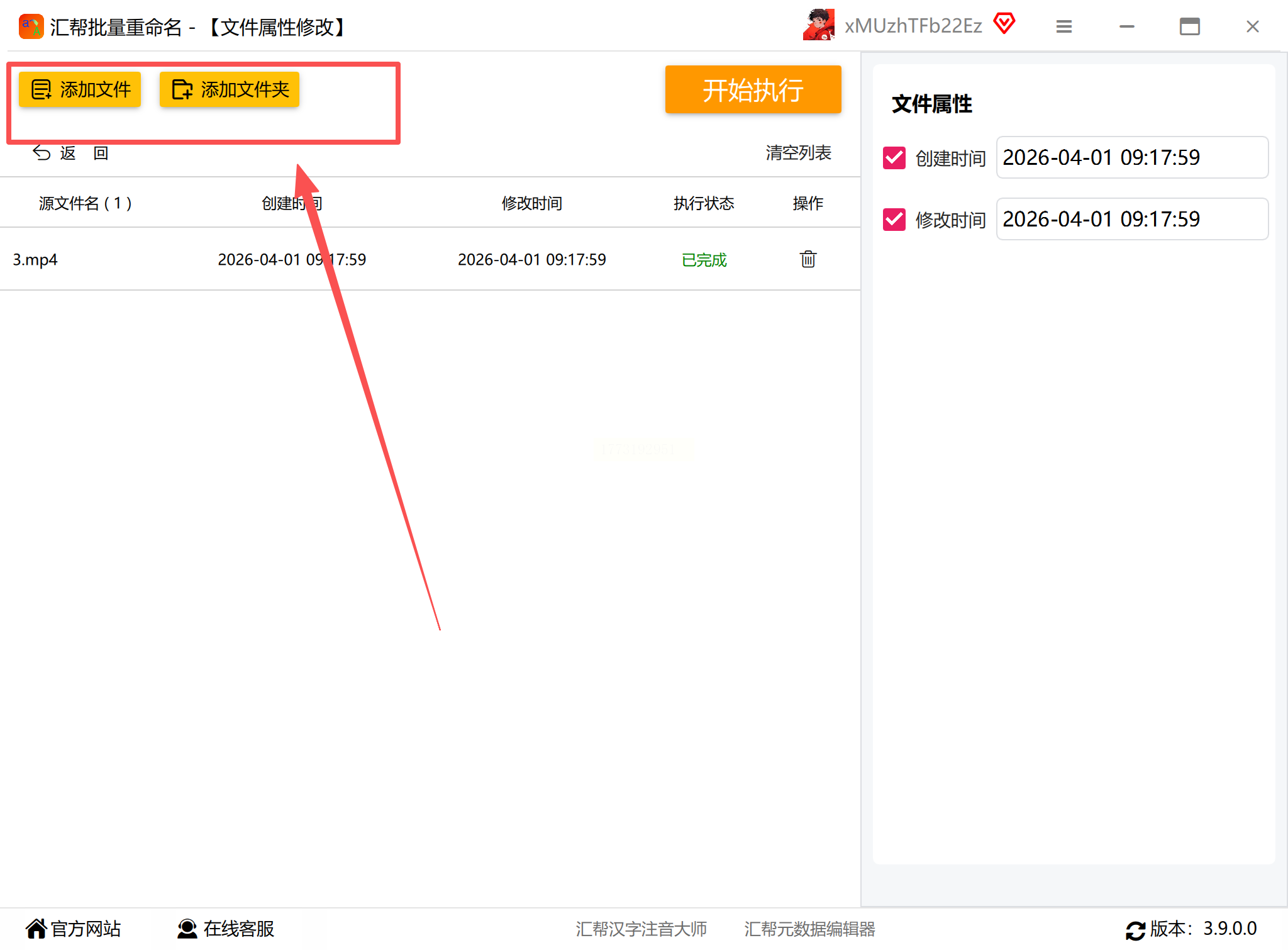The image size is (1288, 950).
Task: Open Huibang Pinyin annotation master link
Action: [641, 929]
